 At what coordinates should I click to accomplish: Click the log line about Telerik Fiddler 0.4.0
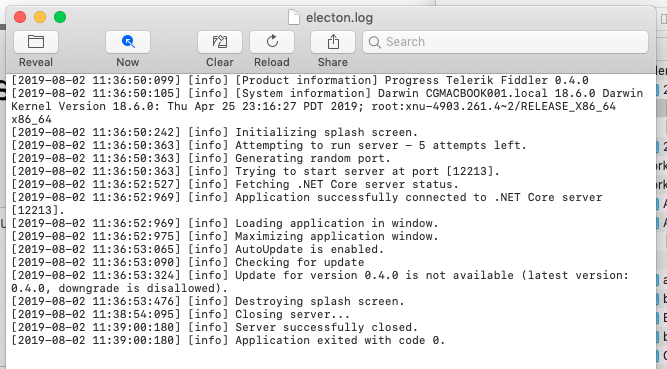[x=300, y=80]
